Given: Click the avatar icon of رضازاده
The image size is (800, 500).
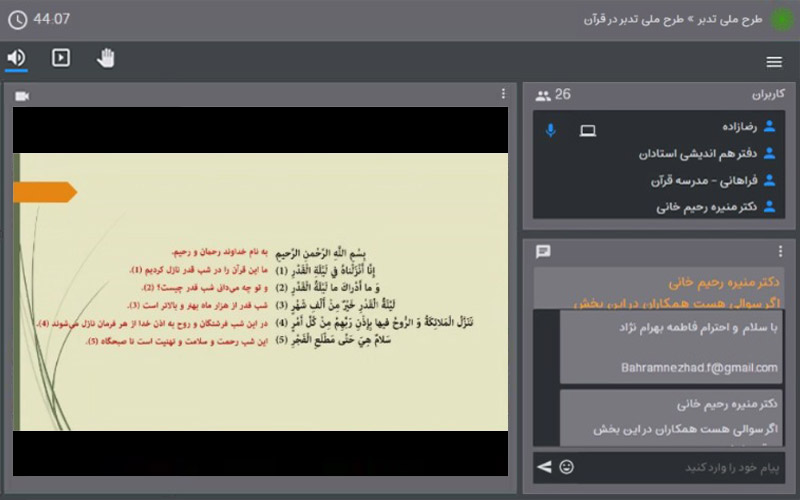Looking at the screenshot, I should click(769, 127).
